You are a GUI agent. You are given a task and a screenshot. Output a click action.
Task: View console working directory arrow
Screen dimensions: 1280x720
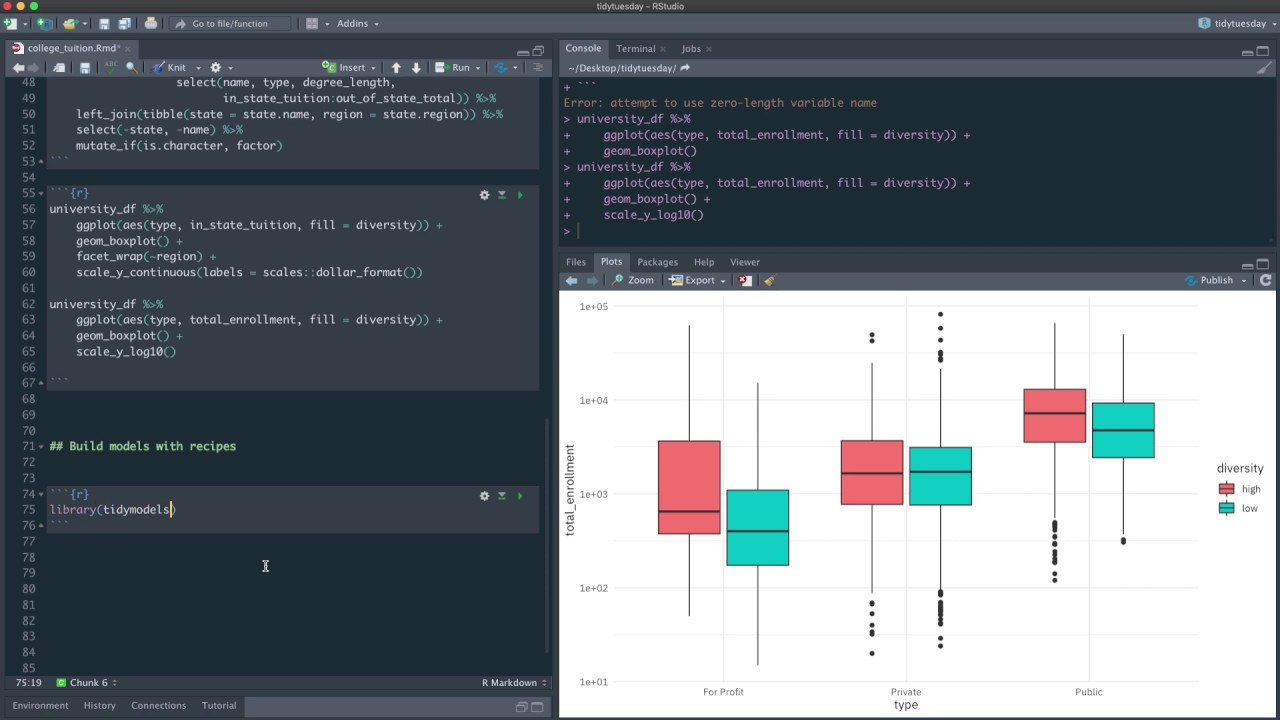(685, 68)
